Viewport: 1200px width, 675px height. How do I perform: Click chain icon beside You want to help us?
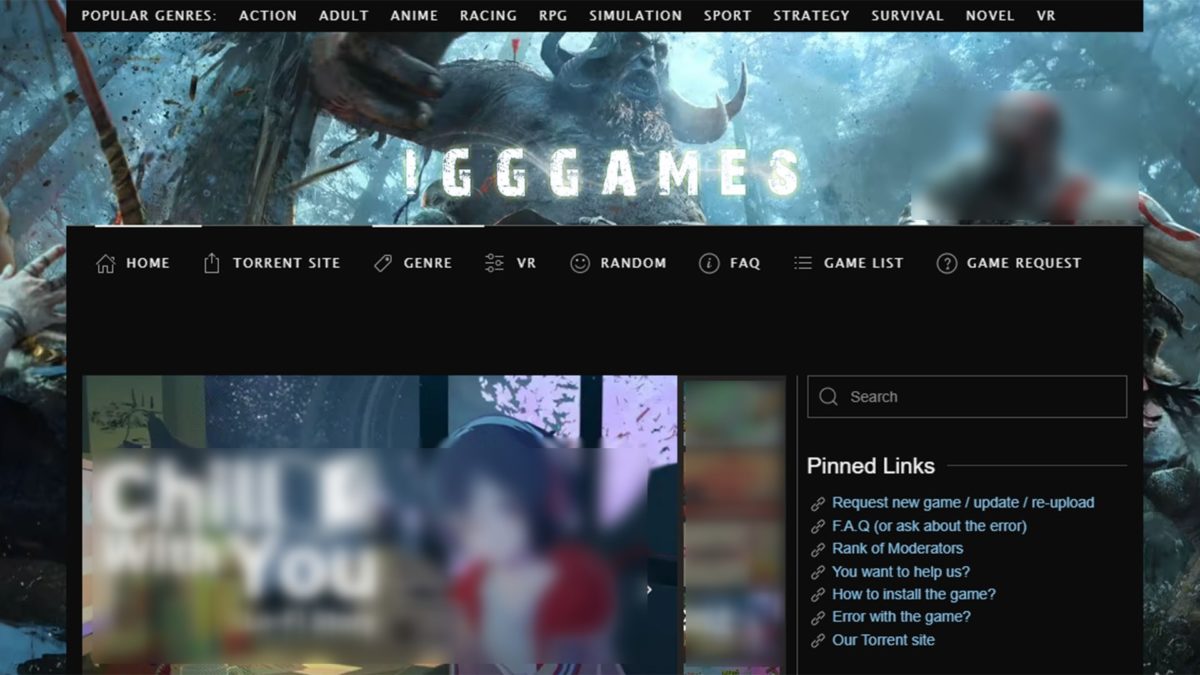pos(818,572)
